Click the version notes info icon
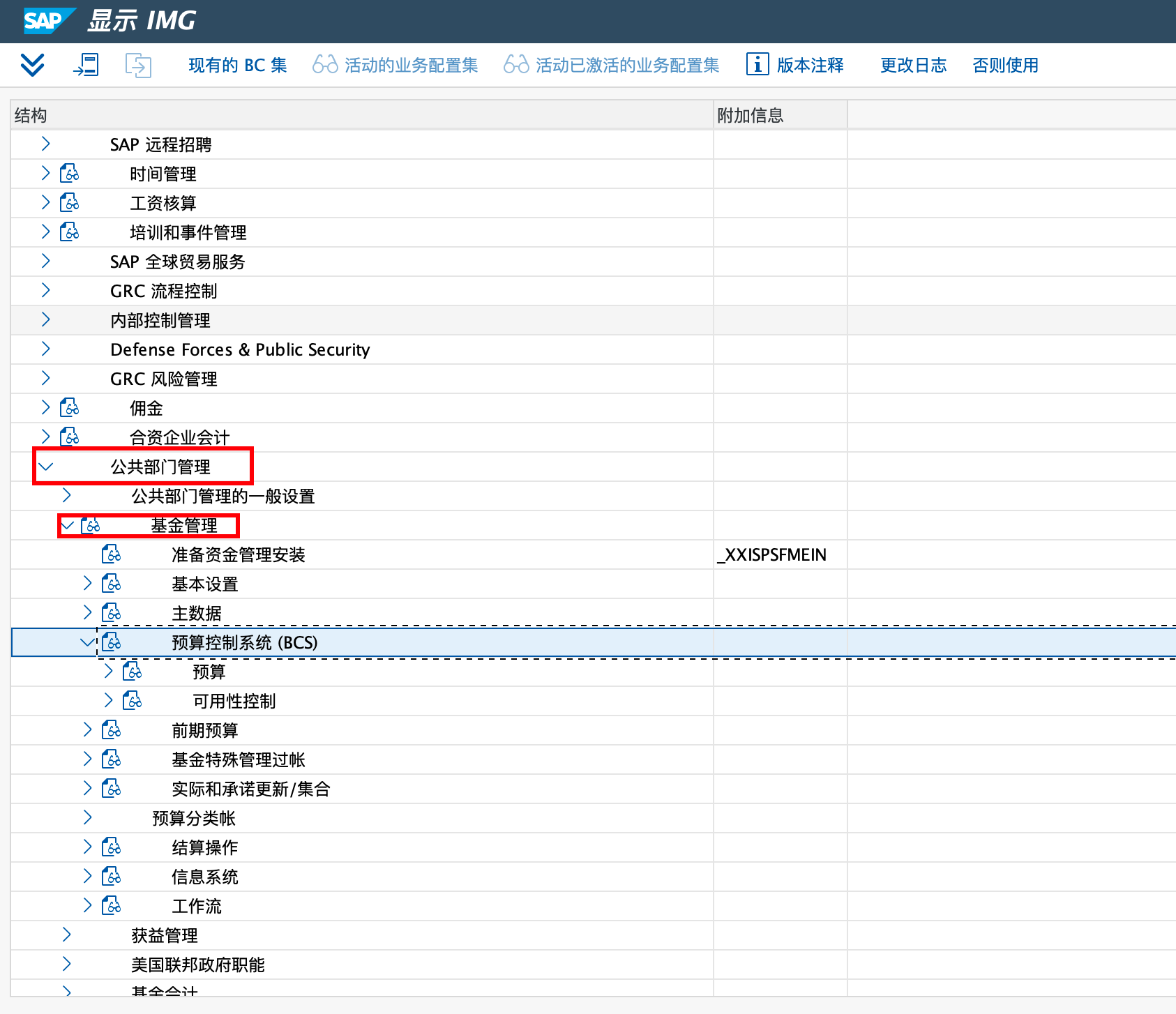This screenshot has height=1014, width=1176. click(x=757, y=64)
